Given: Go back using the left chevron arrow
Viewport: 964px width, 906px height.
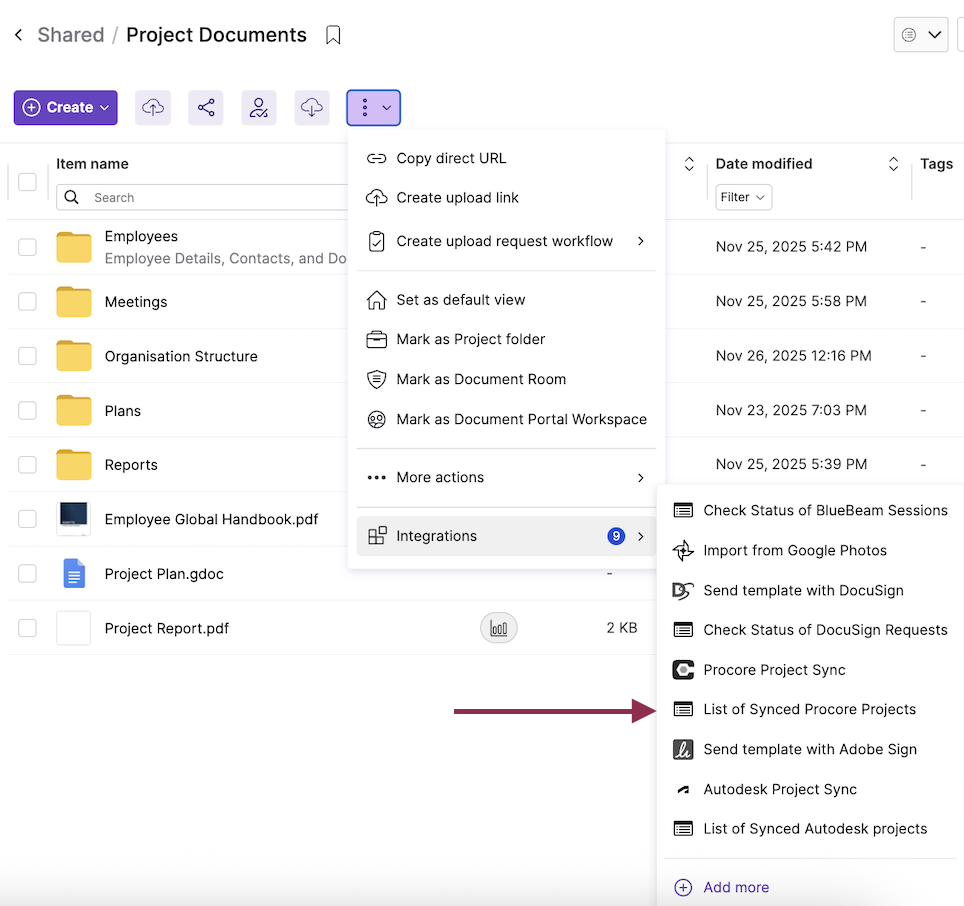Looking at the screenshot, I should point(18,36).
